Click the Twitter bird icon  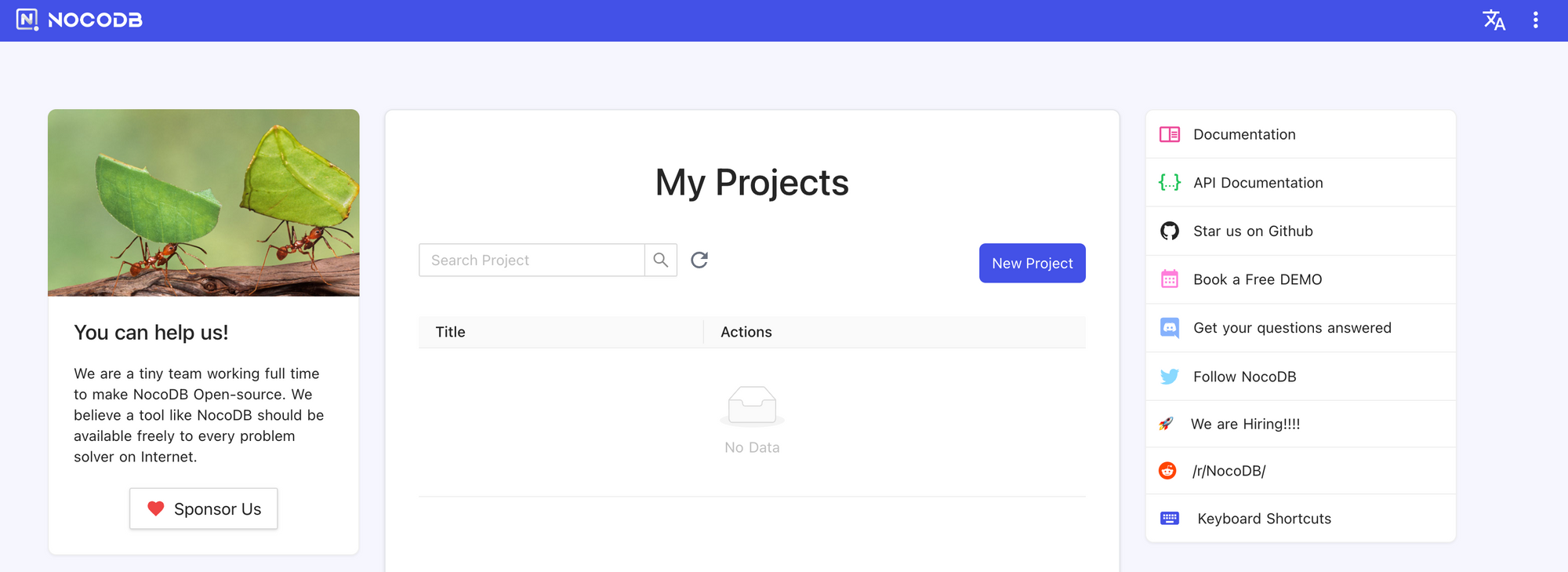click(1170, 377)
